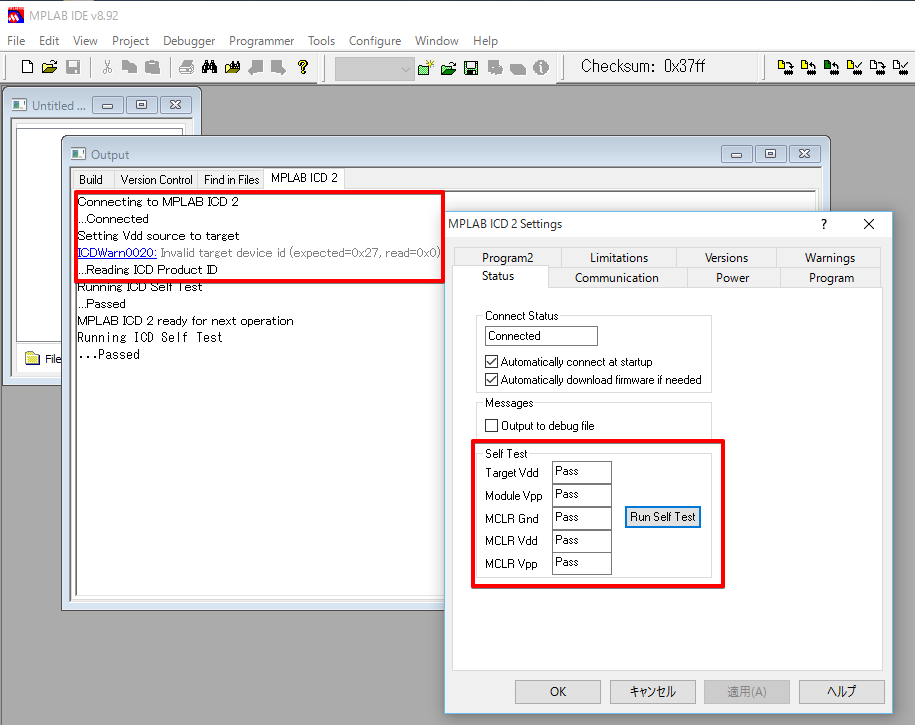Click the Connect Status field showing Connected
915x725 pixels.
(541, 336)
